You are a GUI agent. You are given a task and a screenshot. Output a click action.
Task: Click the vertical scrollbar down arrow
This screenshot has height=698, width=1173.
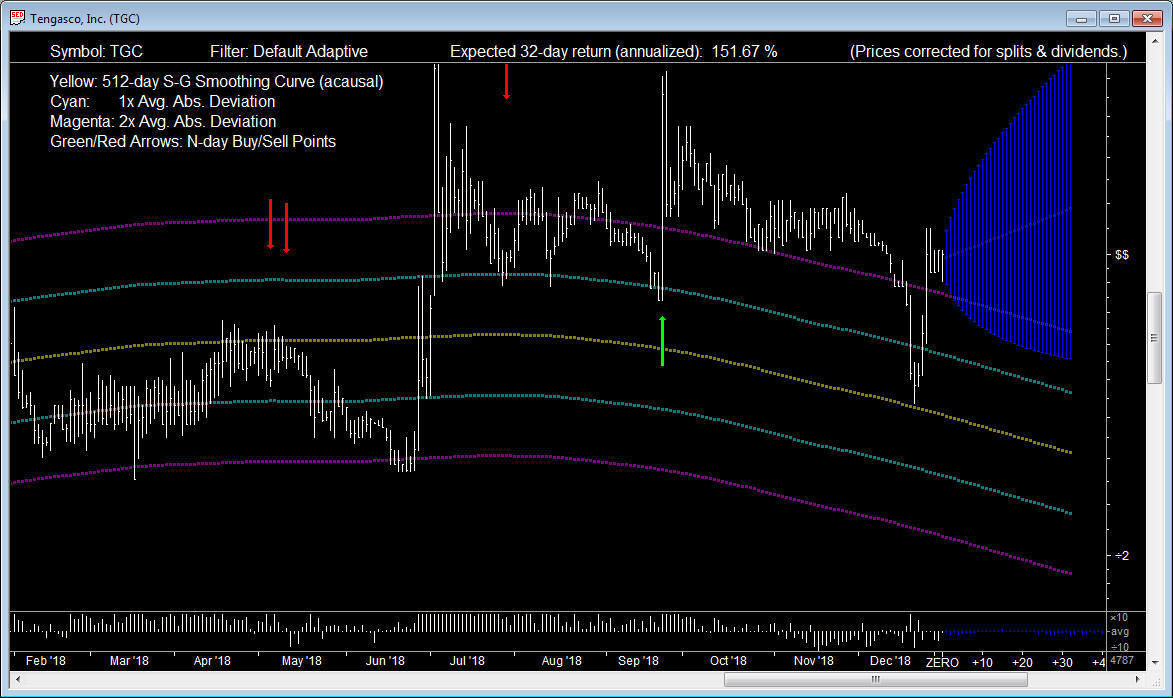pos(1155,662)
